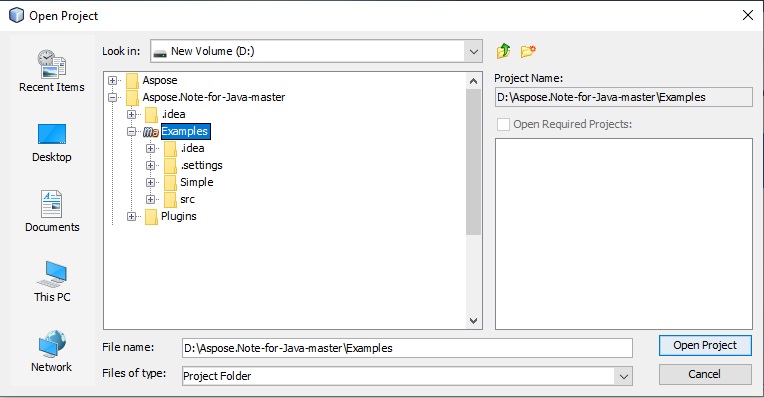This screenshot has width=764, height=398.
Task: Click Aspose.Note-for-Java-master folder icon
Action: coord(132,97)
